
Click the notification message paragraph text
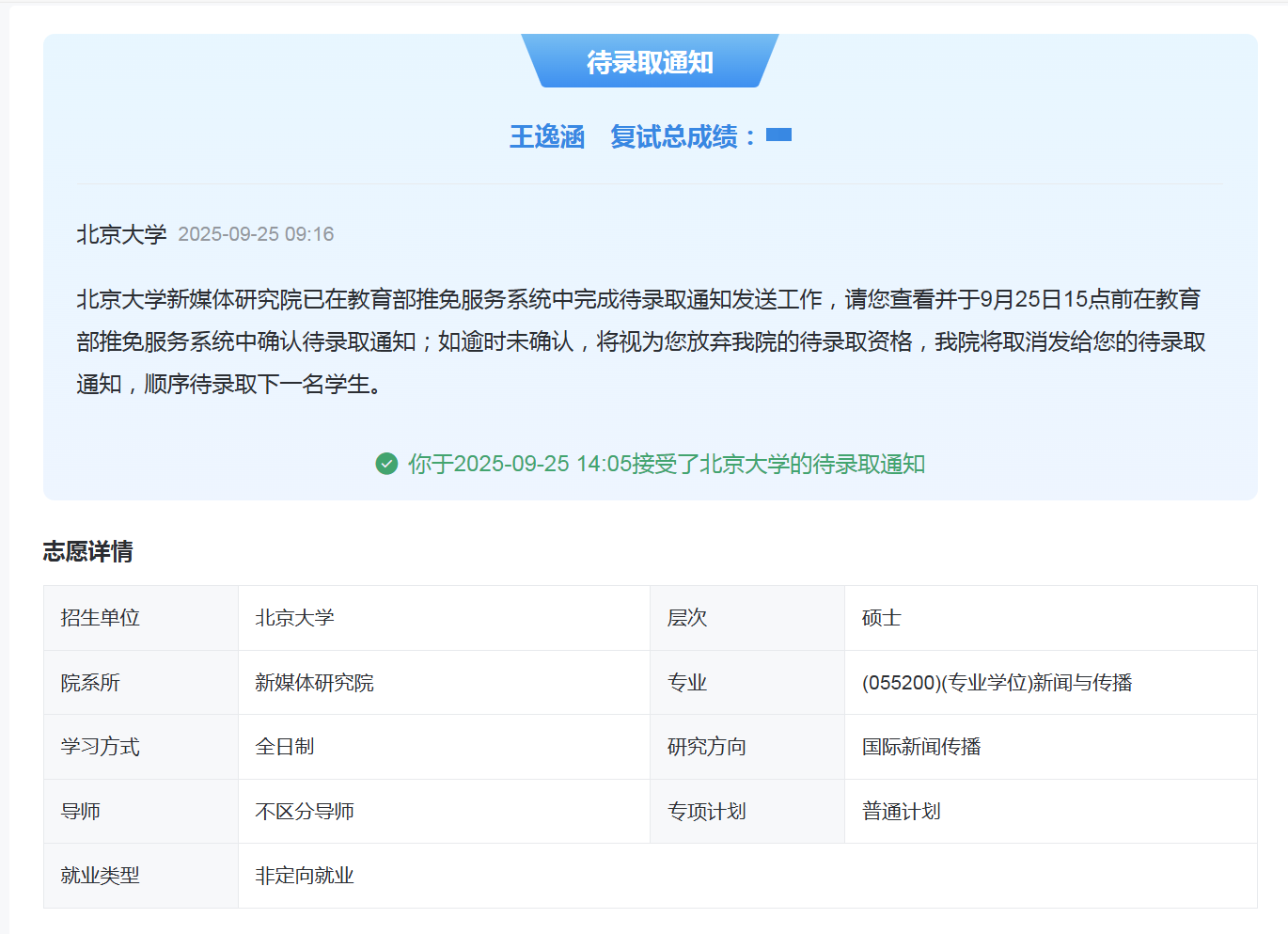coord(639,341)
